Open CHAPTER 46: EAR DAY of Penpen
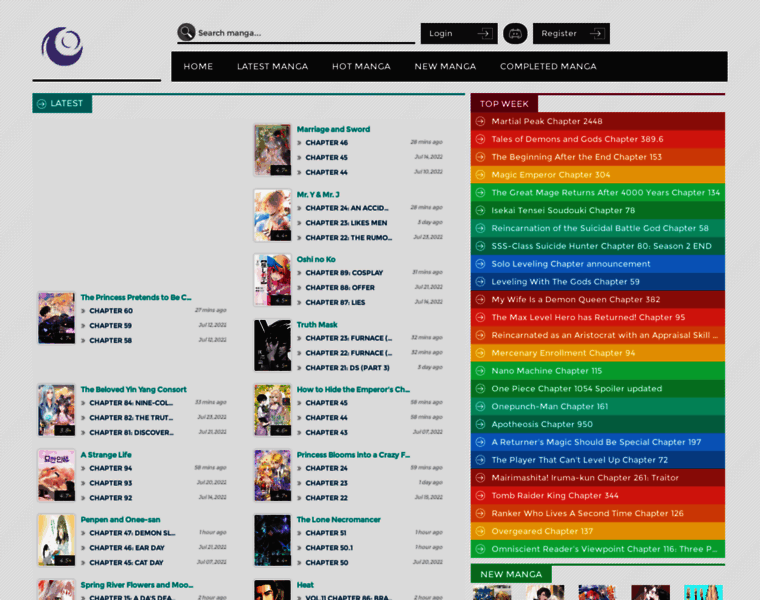Viewport: 760px width, 600px height. point(127,548)
